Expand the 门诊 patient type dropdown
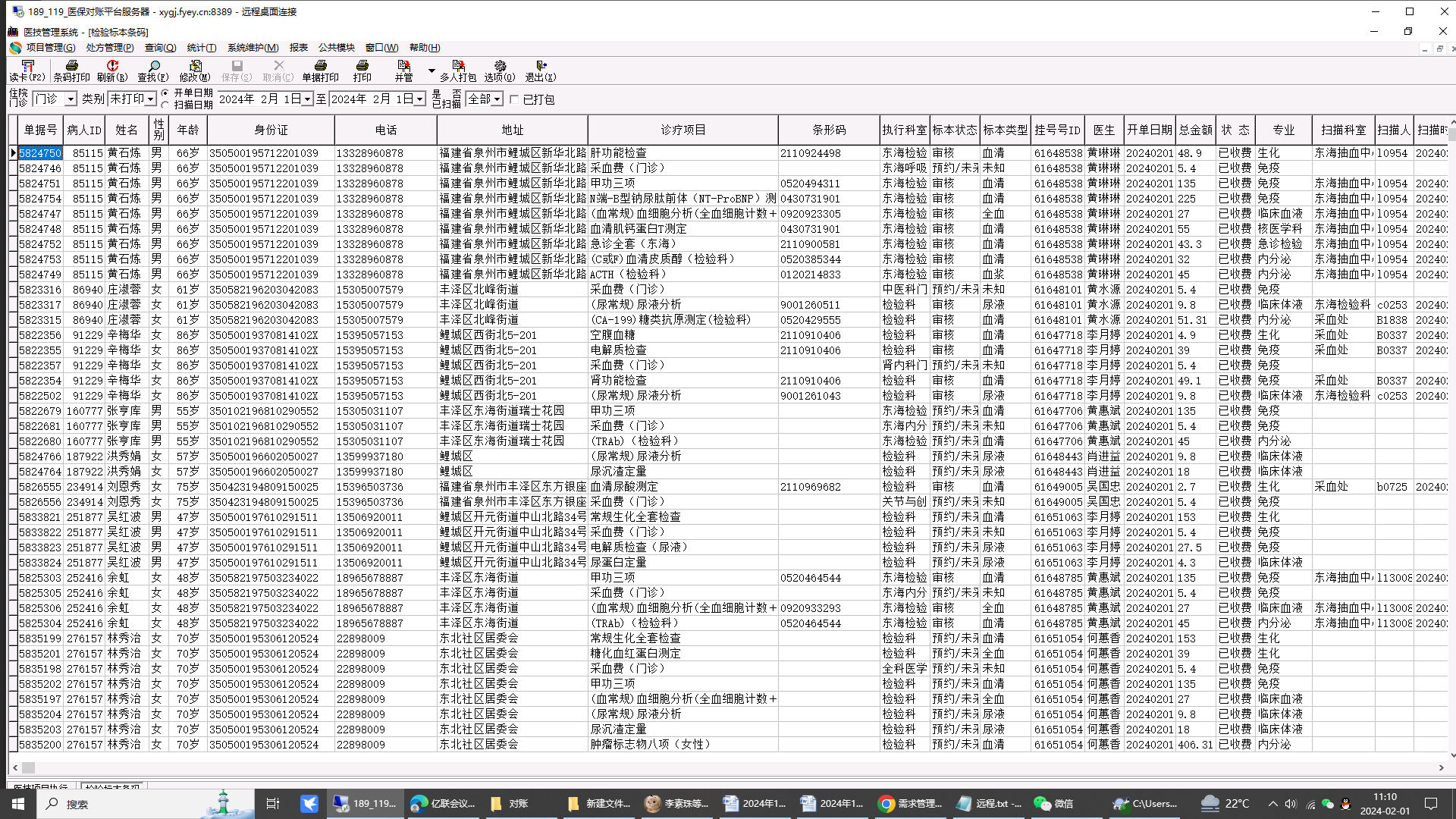This screenshot has height=819, width=1456. 71,99
